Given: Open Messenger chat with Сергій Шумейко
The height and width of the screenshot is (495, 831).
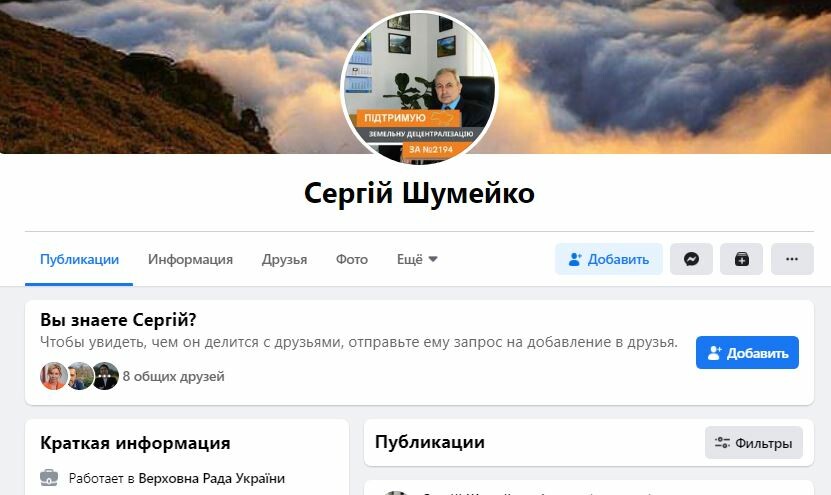Looking at the screenshot, I should click(x=691, y=259).
